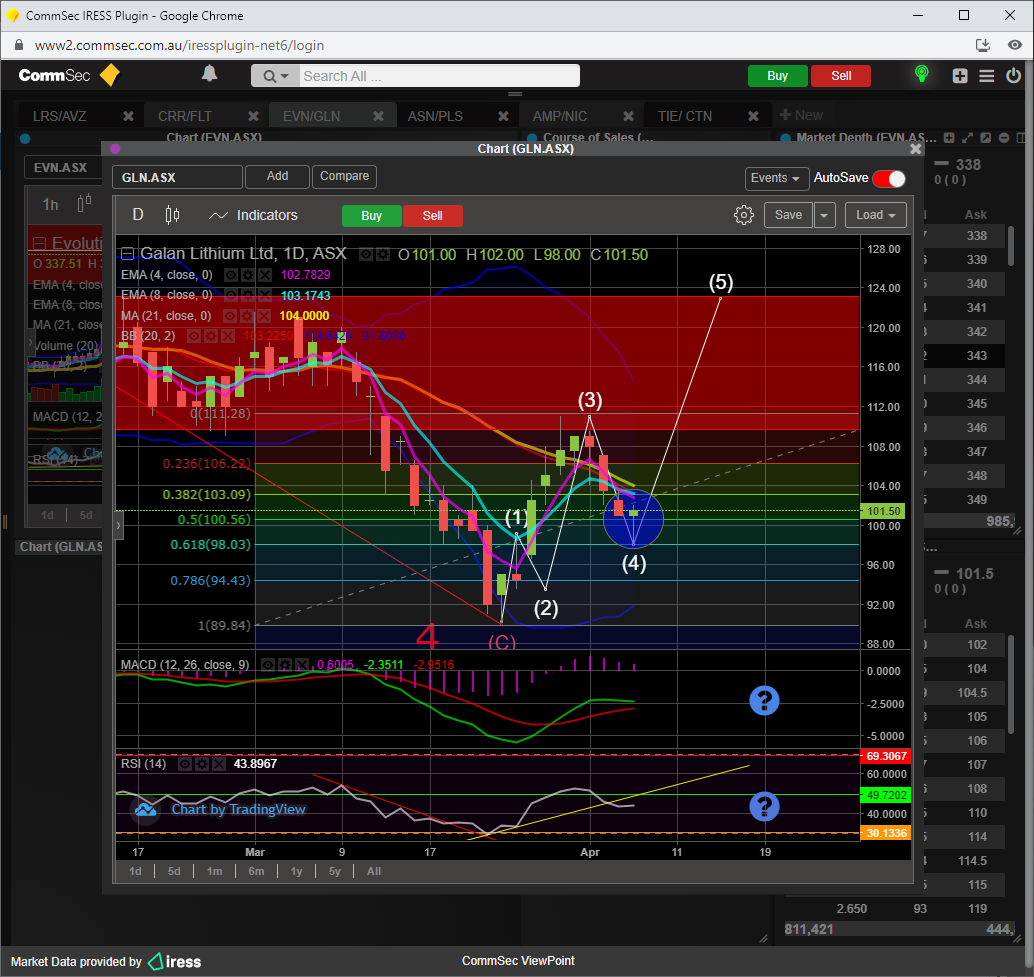Remove the MA (21, close, 0) indicator

[x=262, y=316]
